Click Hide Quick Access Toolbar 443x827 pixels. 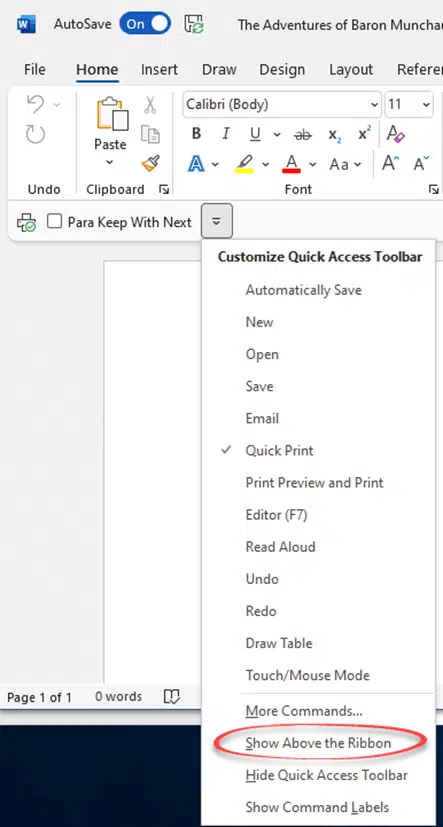326,775
